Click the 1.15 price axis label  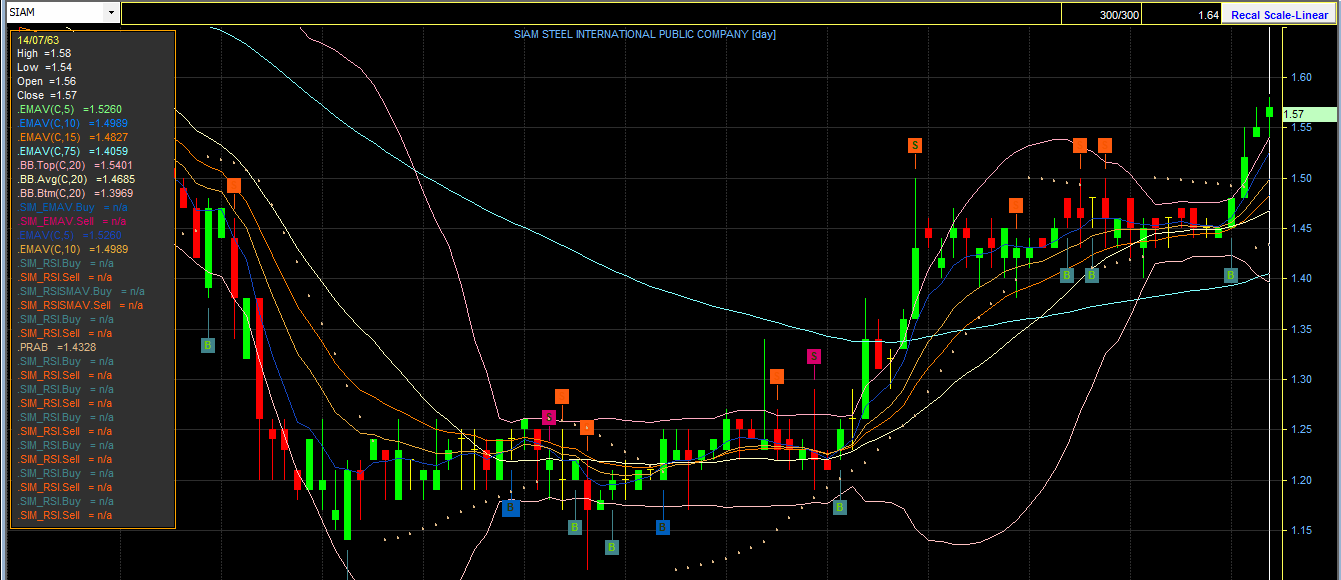pos(1300,529)
